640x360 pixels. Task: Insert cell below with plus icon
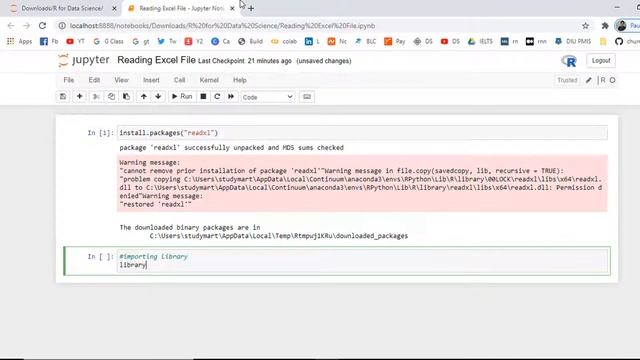[80, 97]
